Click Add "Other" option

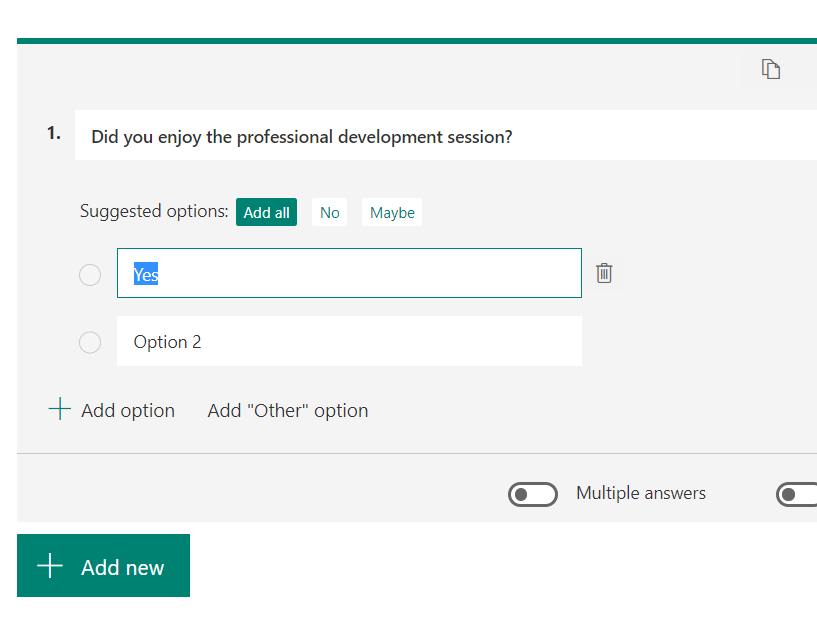[x=288, y=410]
